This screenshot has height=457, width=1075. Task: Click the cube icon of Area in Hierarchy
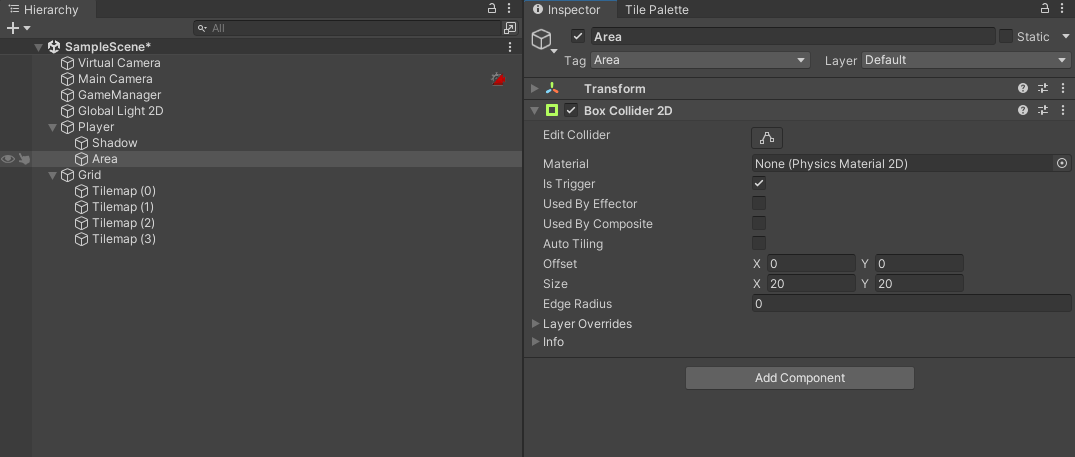click(82, 159)
